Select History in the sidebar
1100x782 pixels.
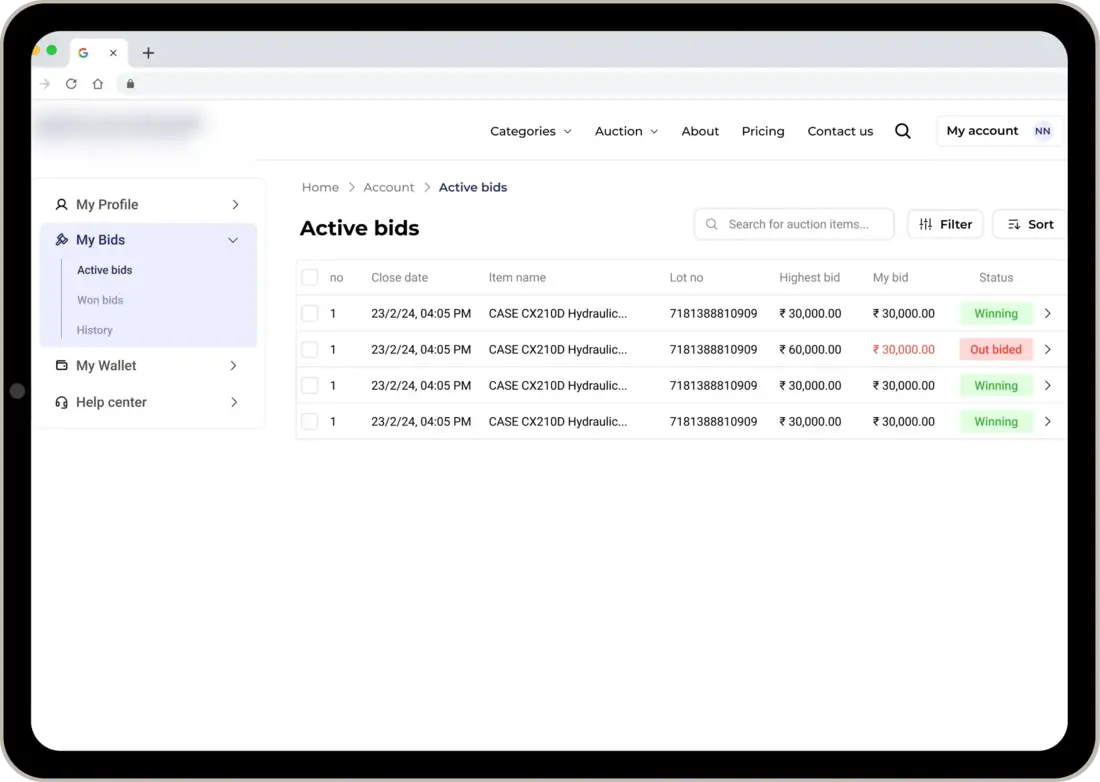(94, 330)
